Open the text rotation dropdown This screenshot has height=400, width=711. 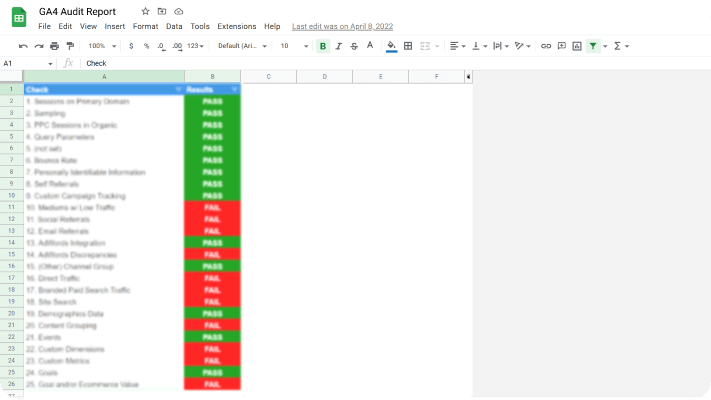pos(522,46)
